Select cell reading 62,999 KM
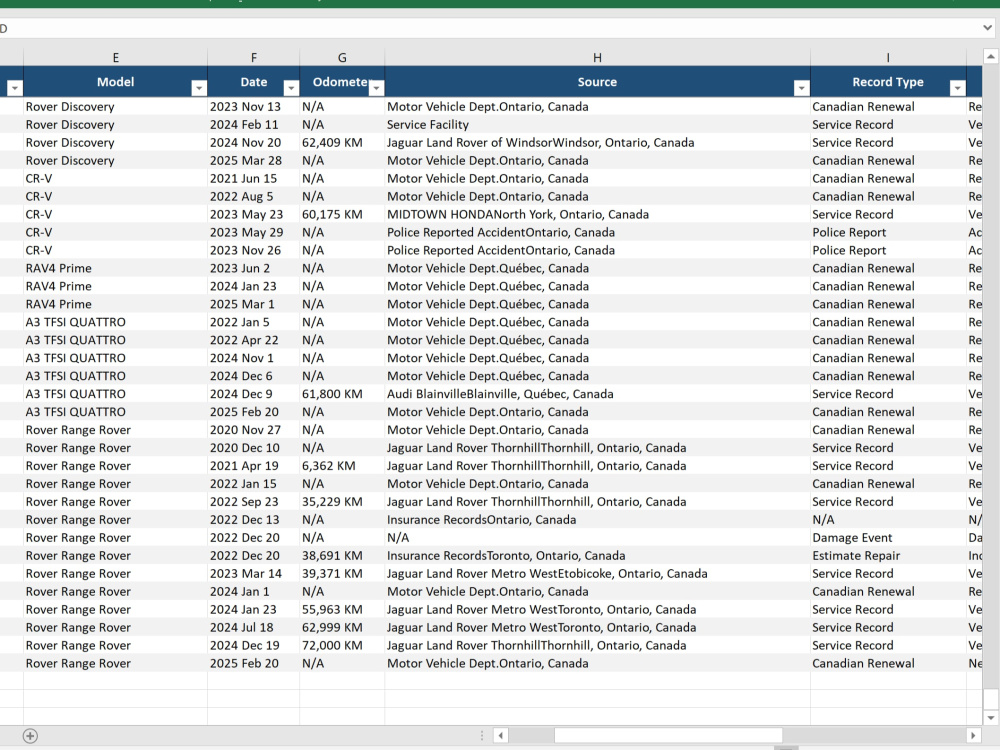Viewport: 1000px width, 750px height. point(342,628)
